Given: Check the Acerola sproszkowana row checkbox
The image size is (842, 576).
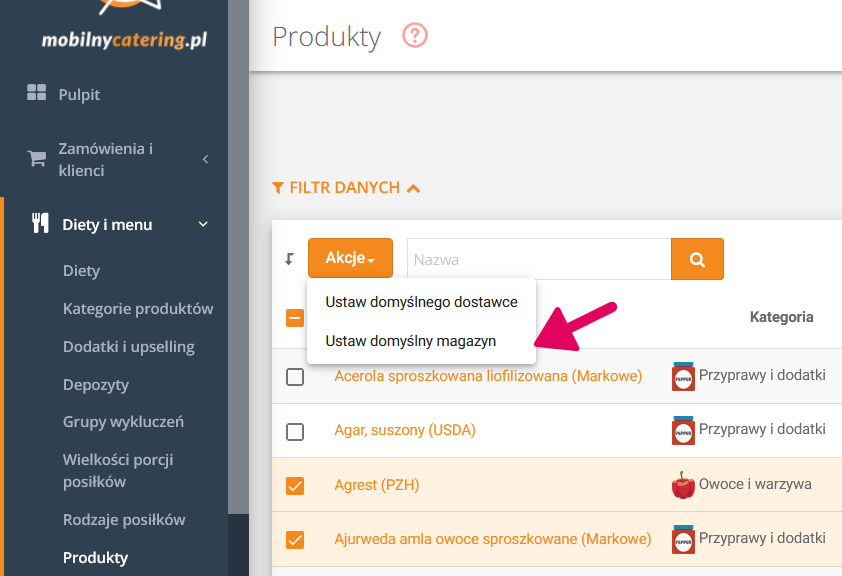Looking at the screenshot, I should tap(295, 377).
